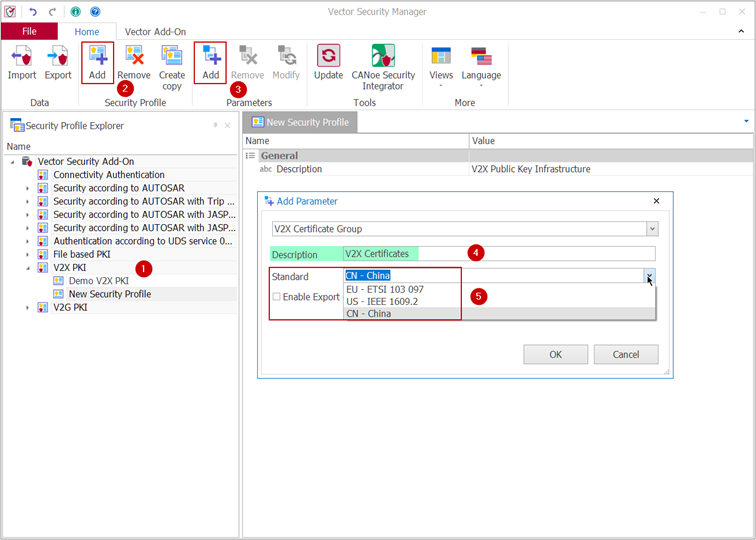Screen dimensions: 756x540
Task: Click the blue help question icon
Action: 95,12
